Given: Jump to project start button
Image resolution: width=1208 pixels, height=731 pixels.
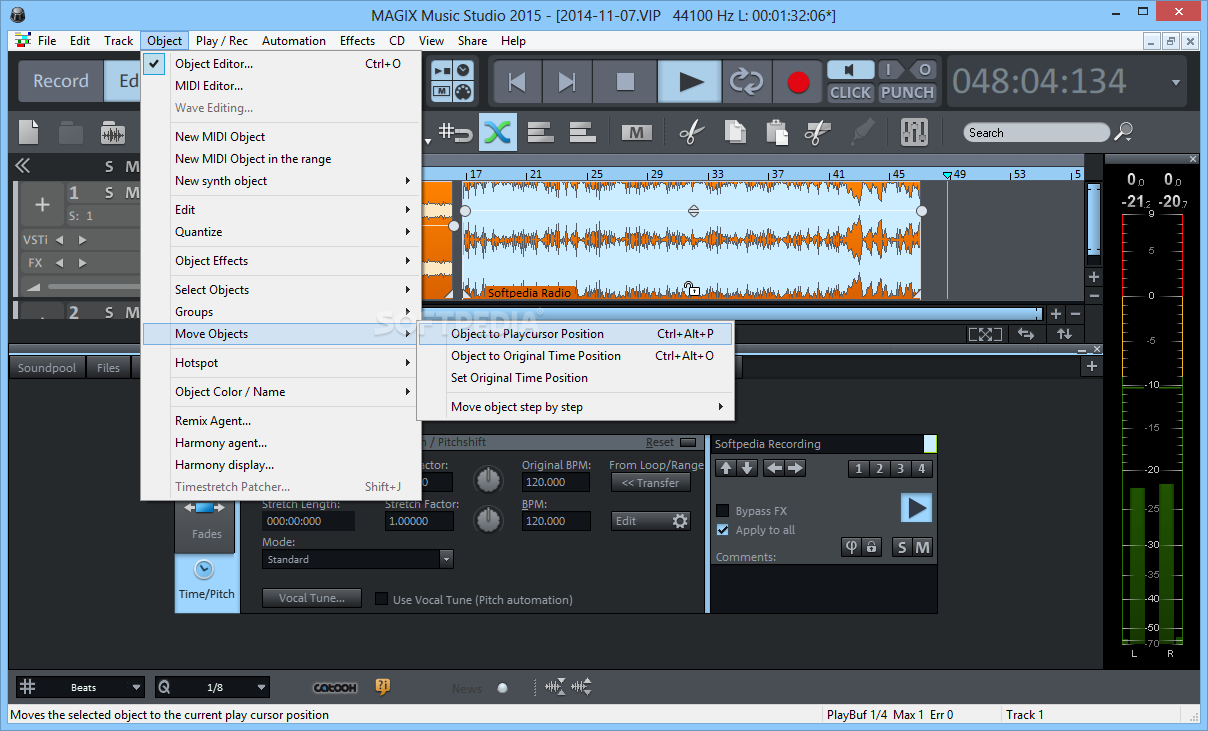Looking at the screenshot, I should point(517,82).
